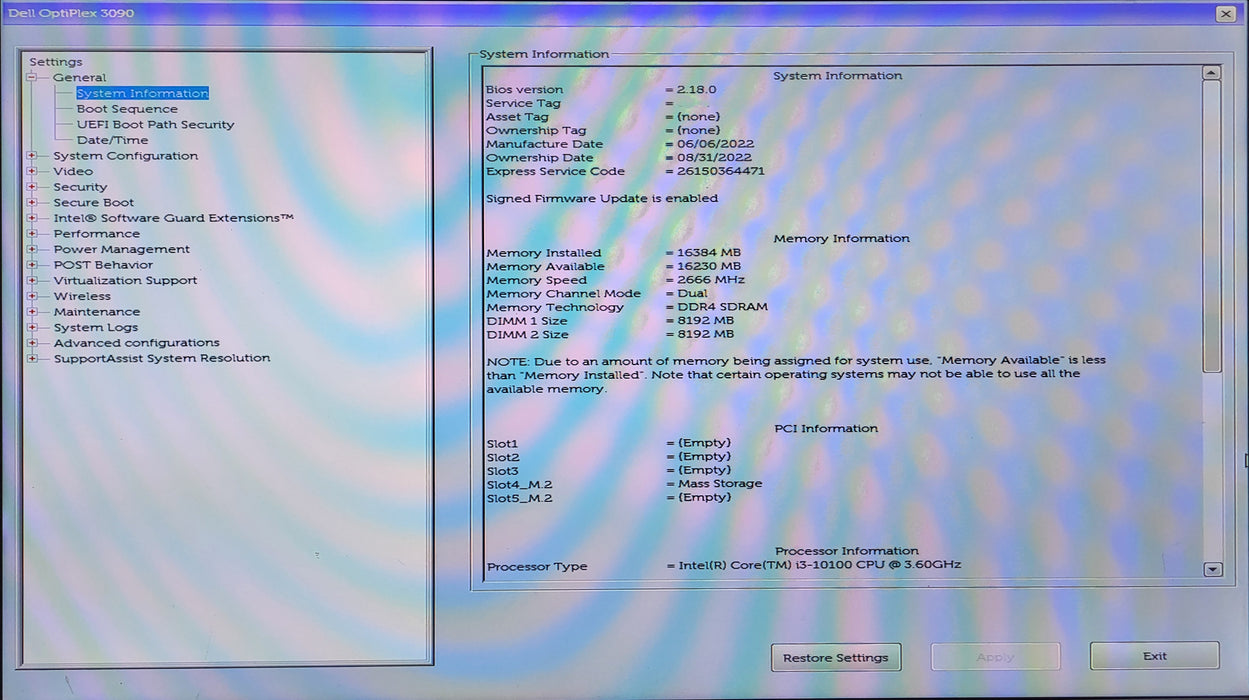Click Processor Type value Intel Core i3-10100
The image size is (1249, 700).
click(x=819, y=565)
